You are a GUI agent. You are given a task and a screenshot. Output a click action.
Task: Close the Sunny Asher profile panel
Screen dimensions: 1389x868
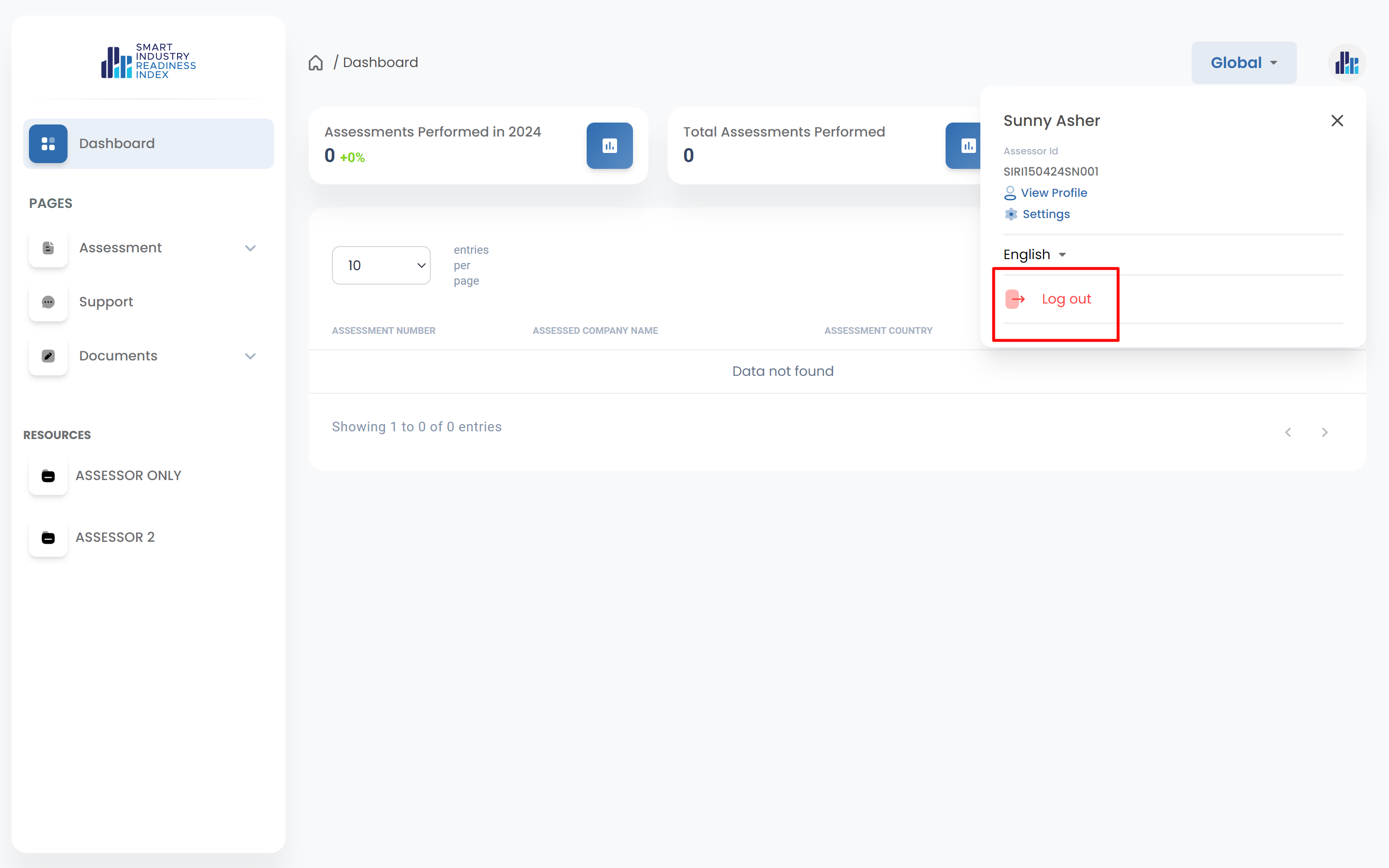[x=1337, y=121]
